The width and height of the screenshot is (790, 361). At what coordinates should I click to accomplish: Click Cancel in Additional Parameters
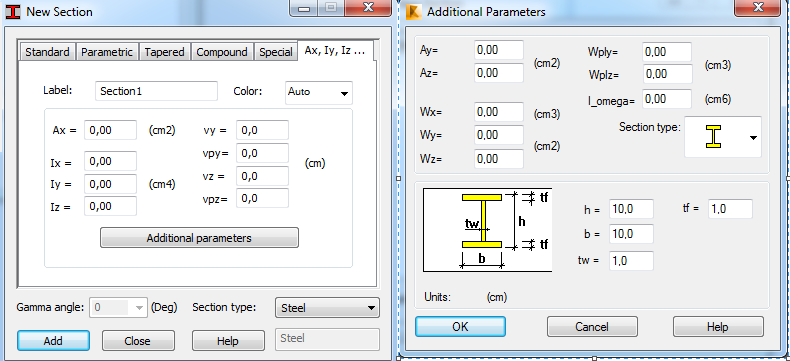click(x=592, y=327)
